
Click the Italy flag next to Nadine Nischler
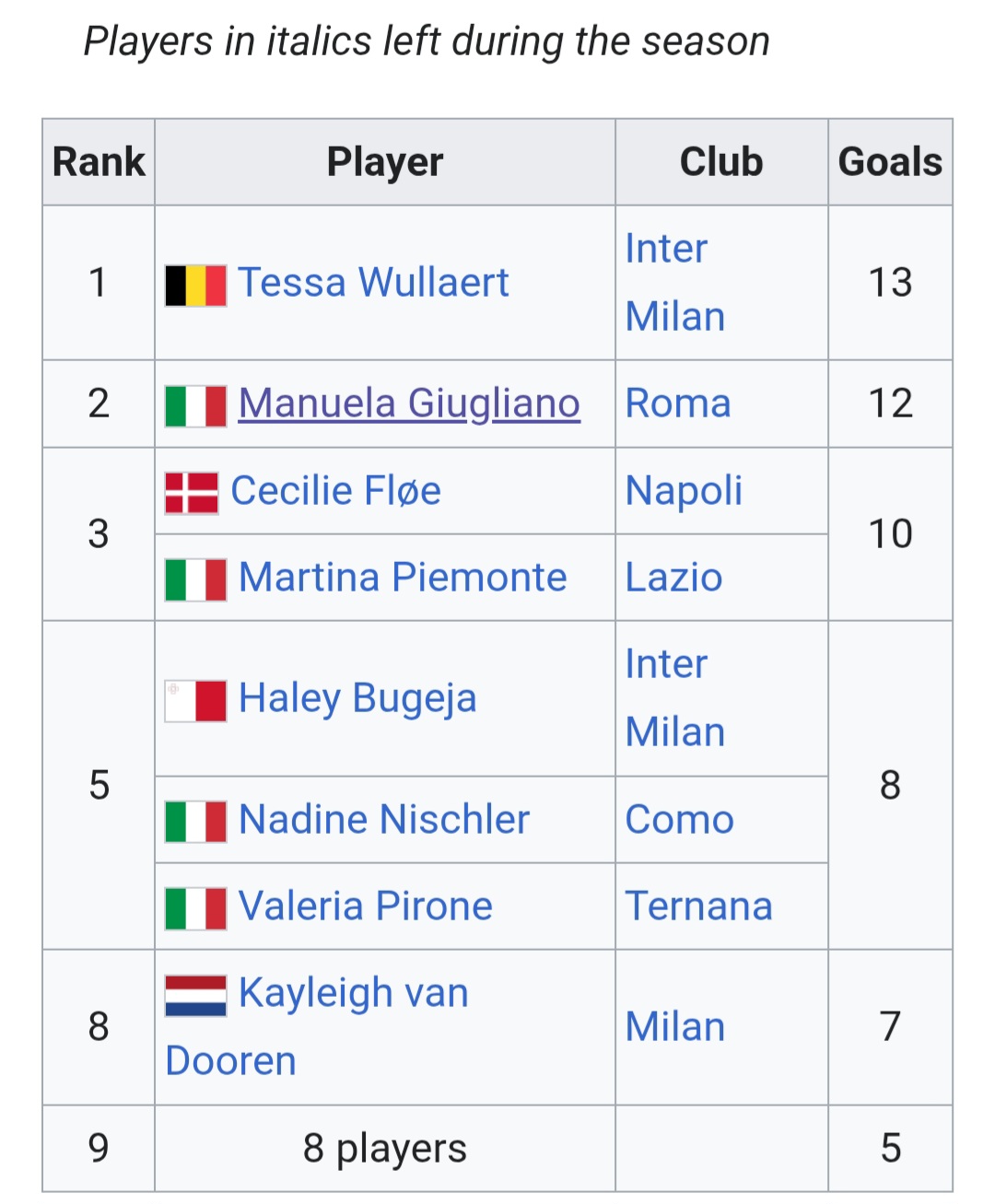tap(195, 822)
